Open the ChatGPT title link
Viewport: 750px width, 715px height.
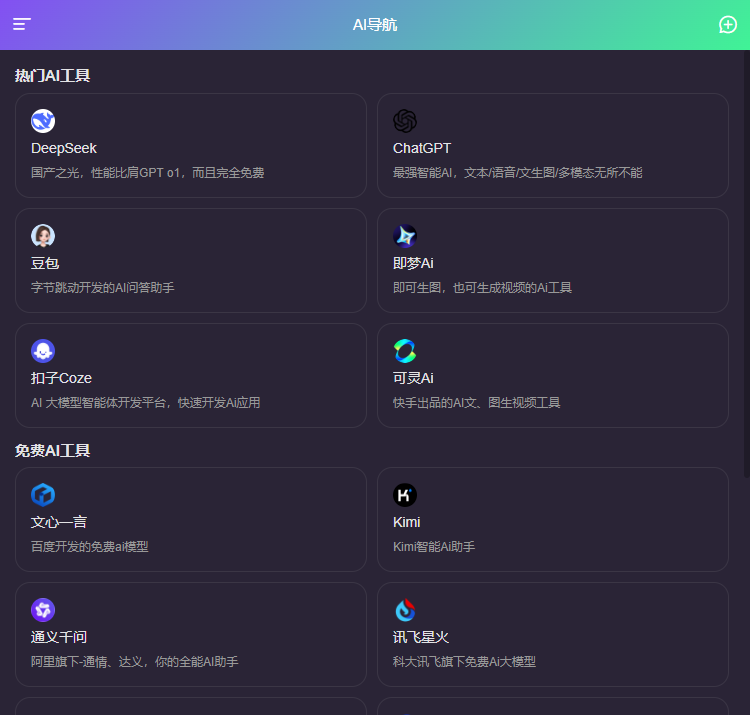421,148
